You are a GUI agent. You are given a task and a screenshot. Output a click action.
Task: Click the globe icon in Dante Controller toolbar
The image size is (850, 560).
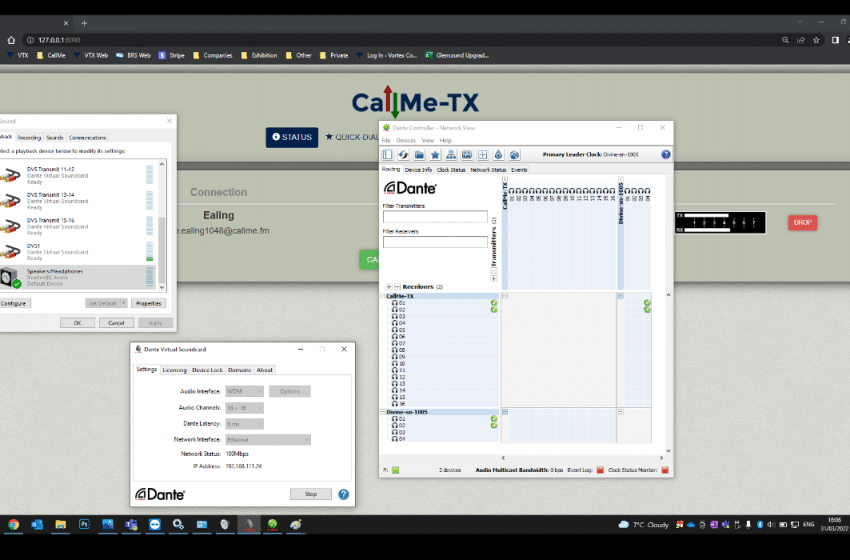[514, 155]
